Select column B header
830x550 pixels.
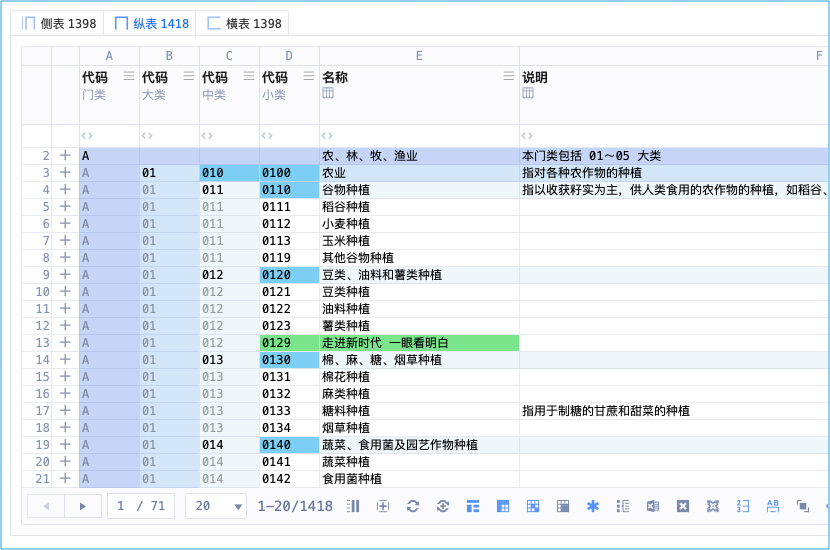[169, 56]
